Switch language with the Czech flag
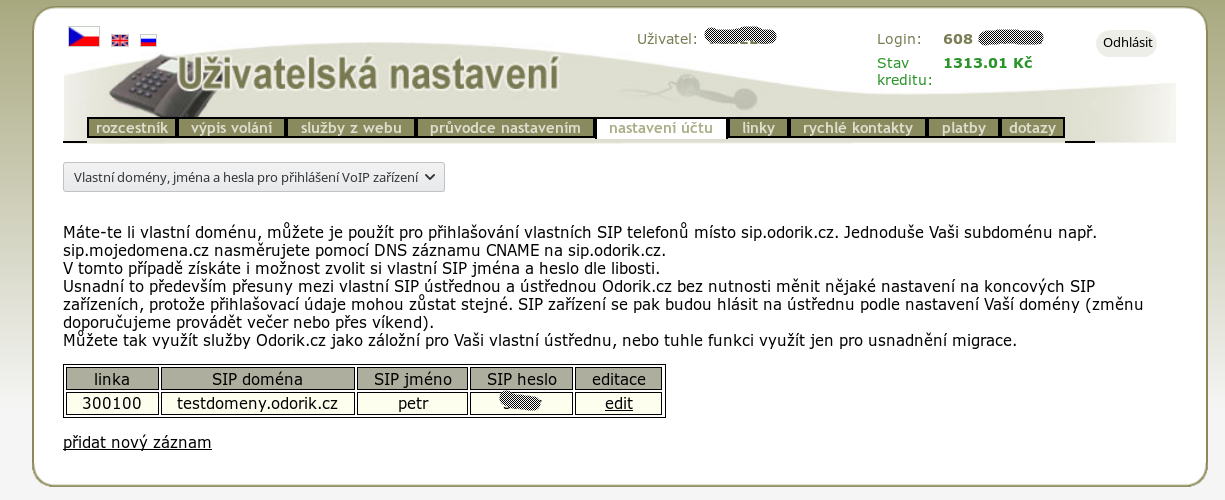 point(84,37)
